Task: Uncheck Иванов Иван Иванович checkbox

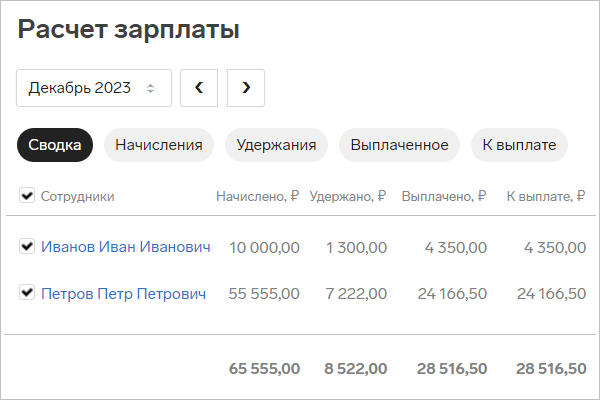Action: click(27, 246)
